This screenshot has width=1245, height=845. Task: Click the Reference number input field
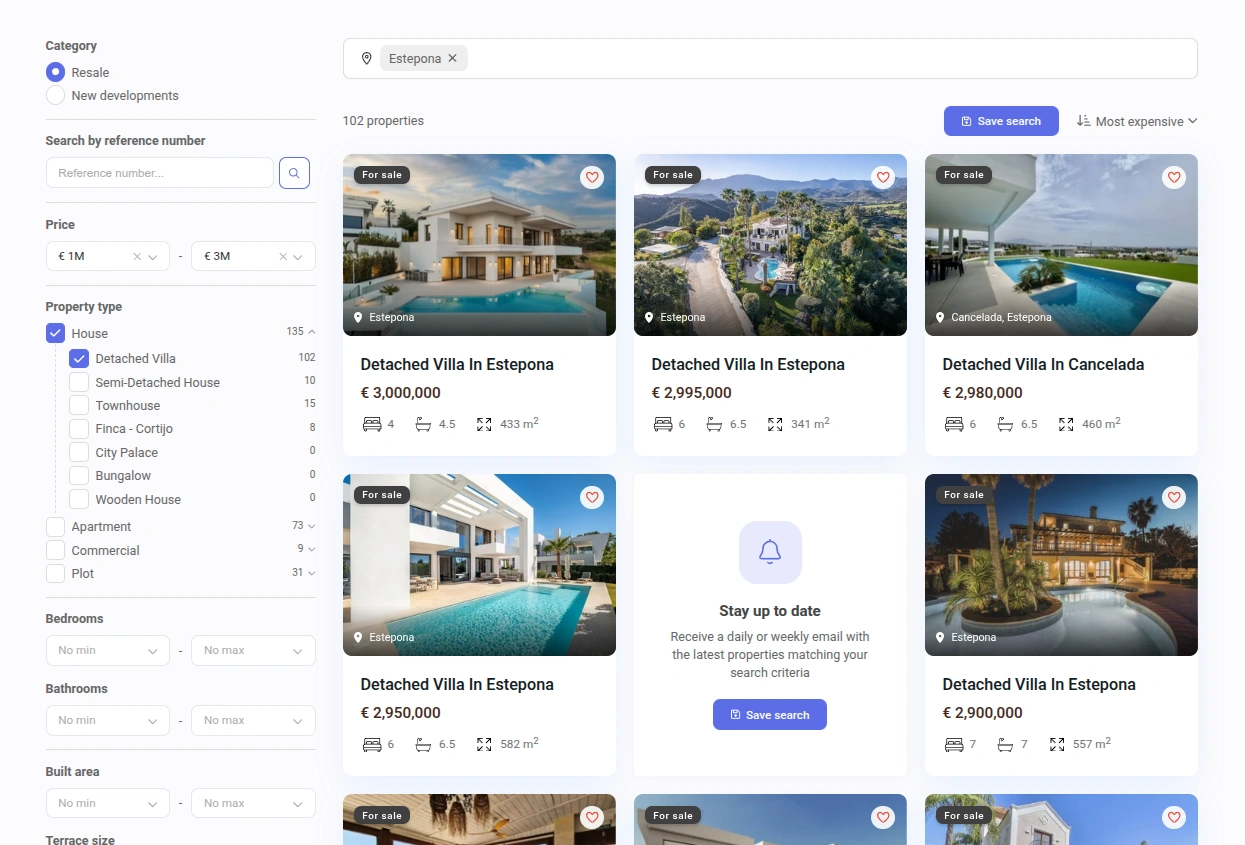(x=160, y=173)
